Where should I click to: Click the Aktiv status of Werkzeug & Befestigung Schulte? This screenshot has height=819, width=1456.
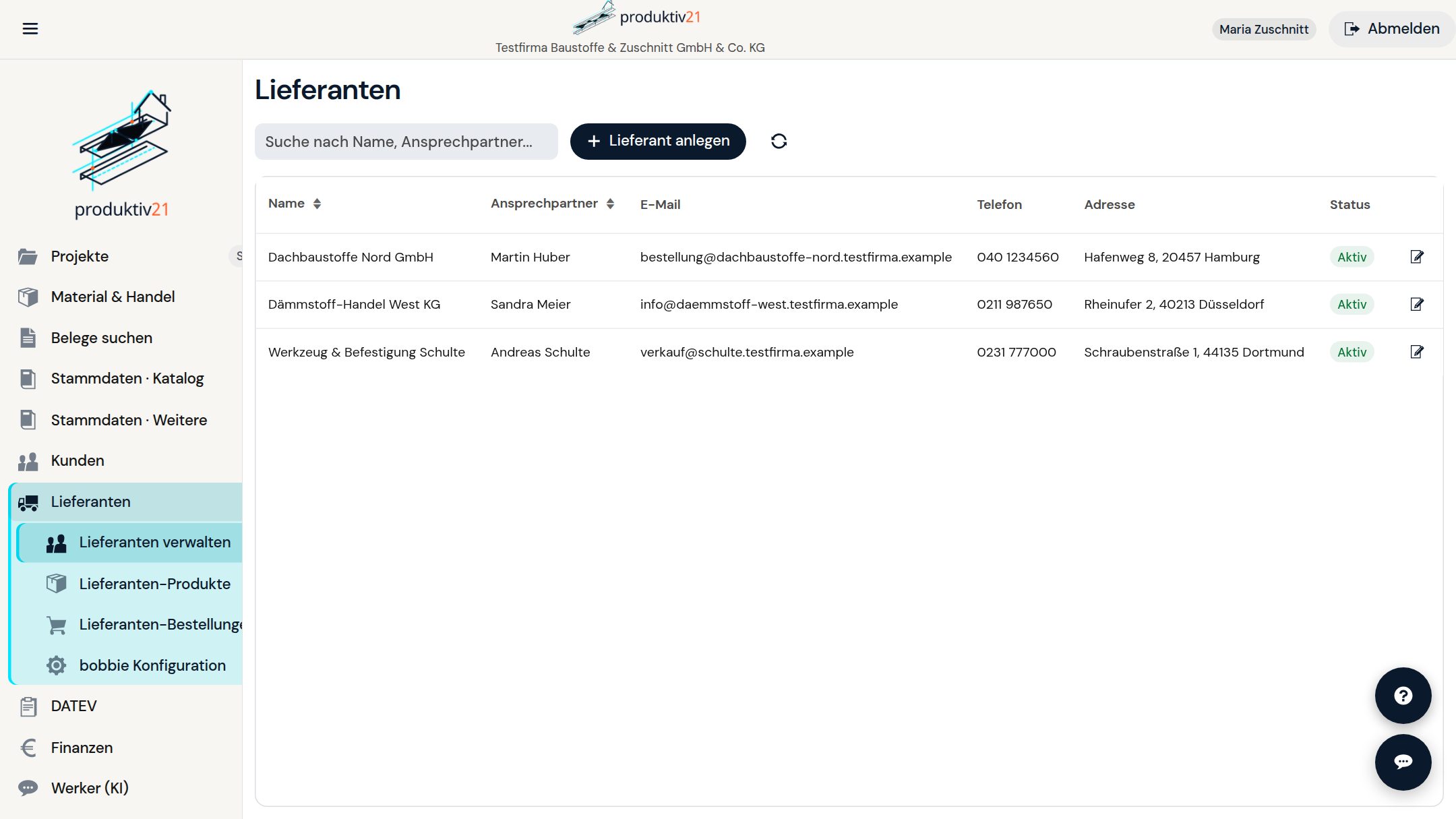[1352, 352]
